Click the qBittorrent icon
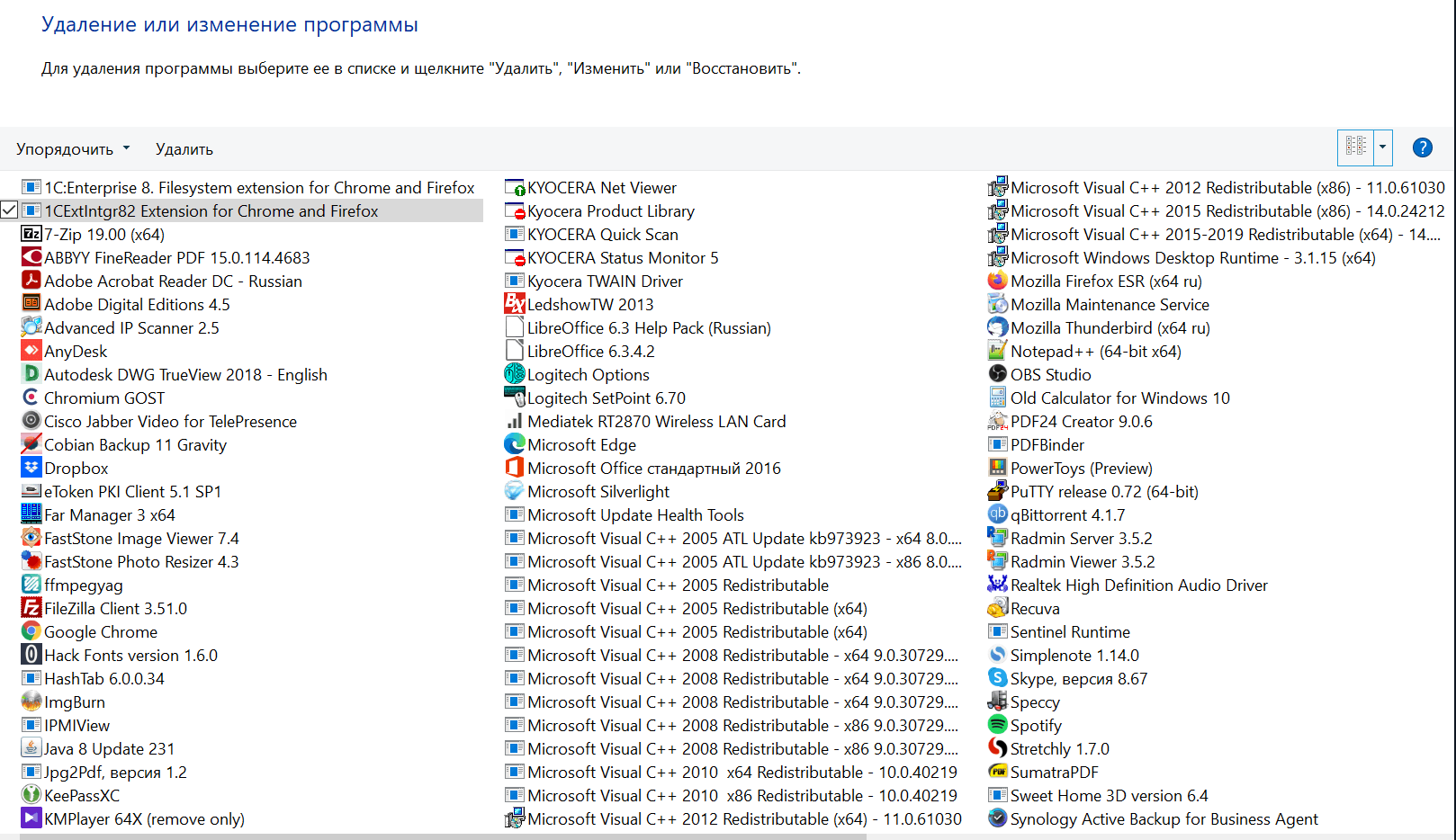The width and height of the screenshot is (1456, 840). coord(998,514)
